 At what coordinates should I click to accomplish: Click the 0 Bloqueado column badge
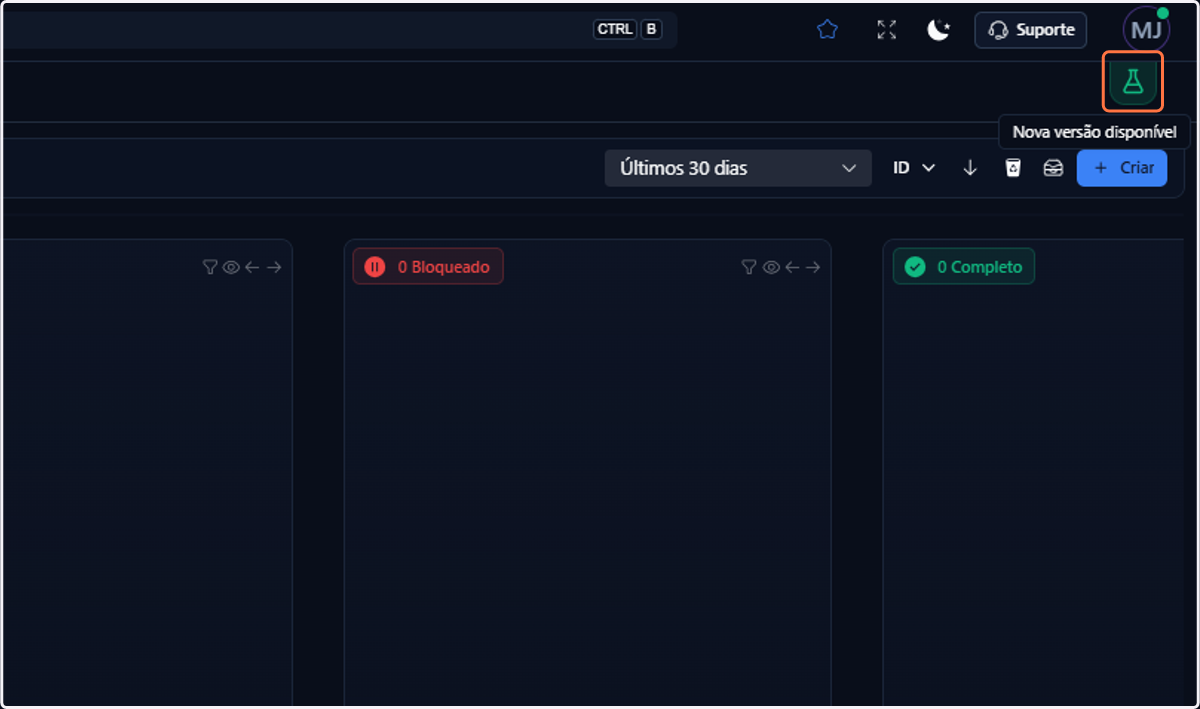pos(428,267)
